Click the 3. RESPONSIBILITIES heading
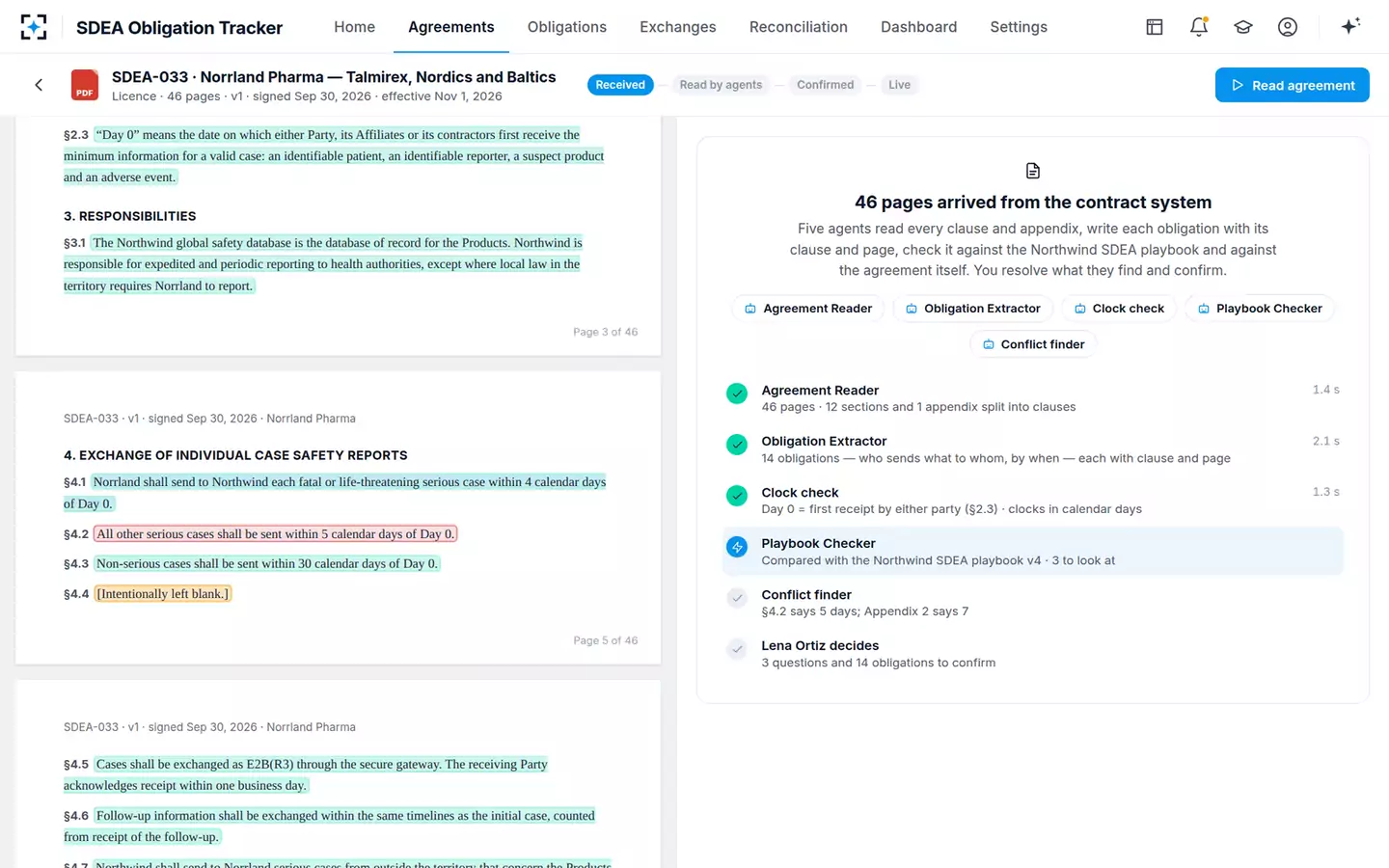1389x868 pixels. click(130, 216)
